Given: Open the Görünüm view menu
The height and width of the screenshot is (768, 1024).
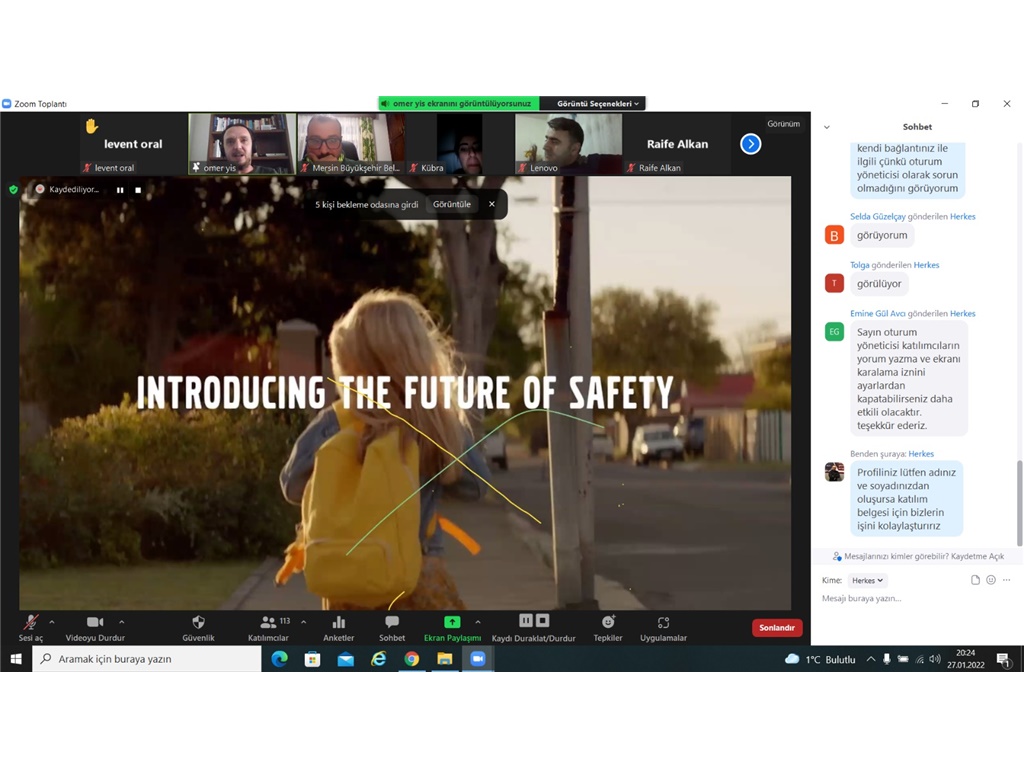Looking at the screenshot, I should (784, 123).
